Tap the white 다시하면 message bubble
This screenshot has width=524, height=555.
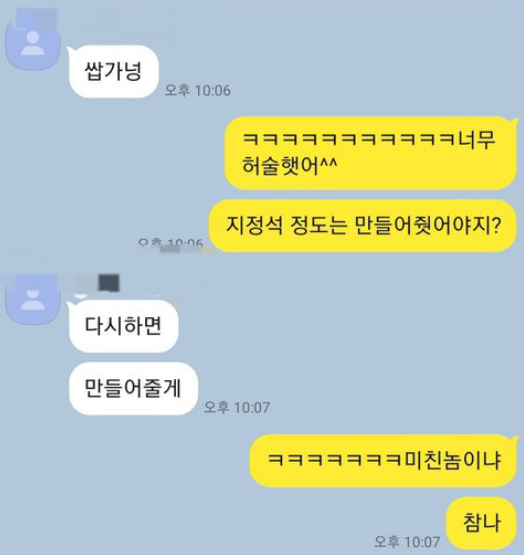tap(123, 326)
